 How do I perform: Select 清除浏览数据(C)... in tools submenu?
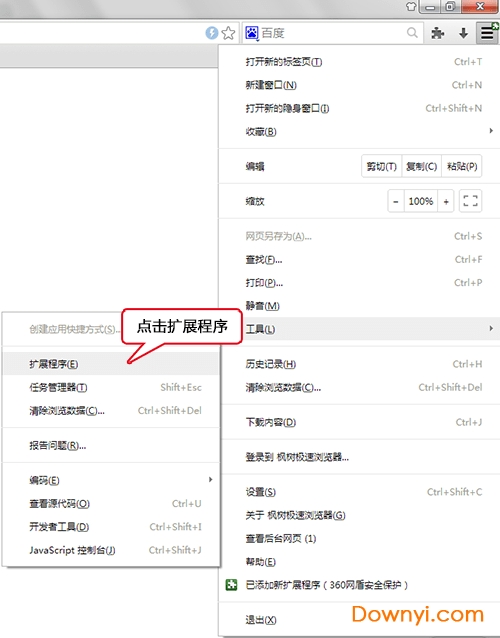tap(111, 411)
